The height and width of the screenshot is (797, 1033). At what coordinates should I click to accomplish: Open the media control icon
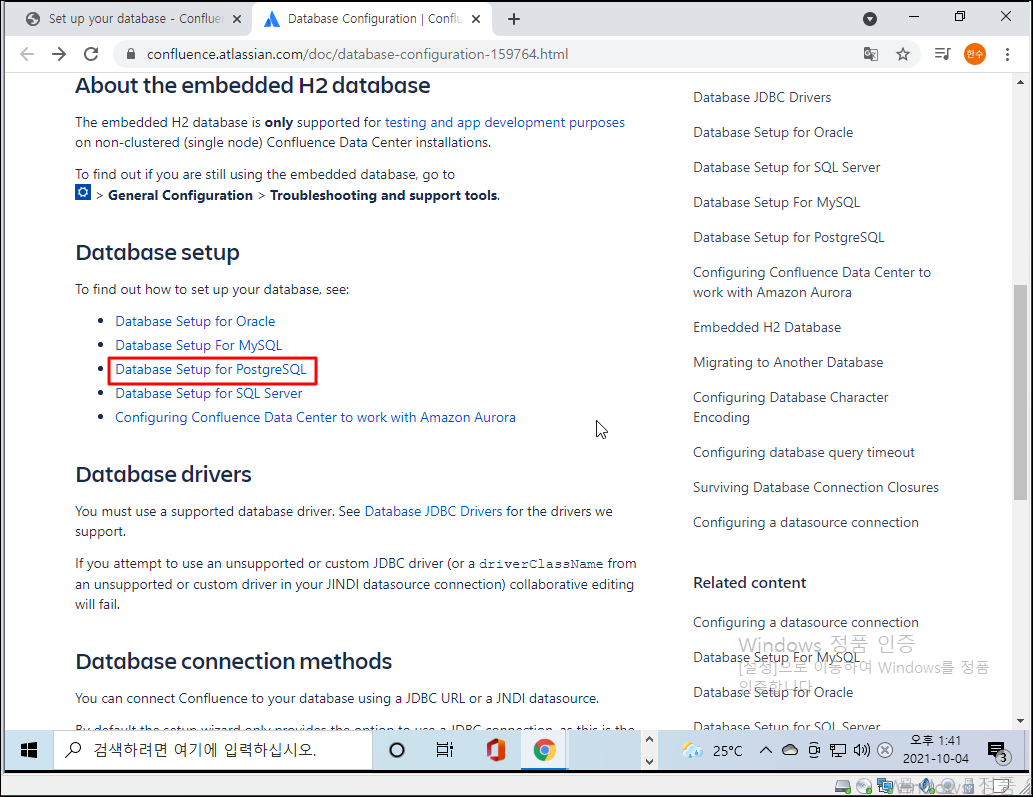[943, 54]
